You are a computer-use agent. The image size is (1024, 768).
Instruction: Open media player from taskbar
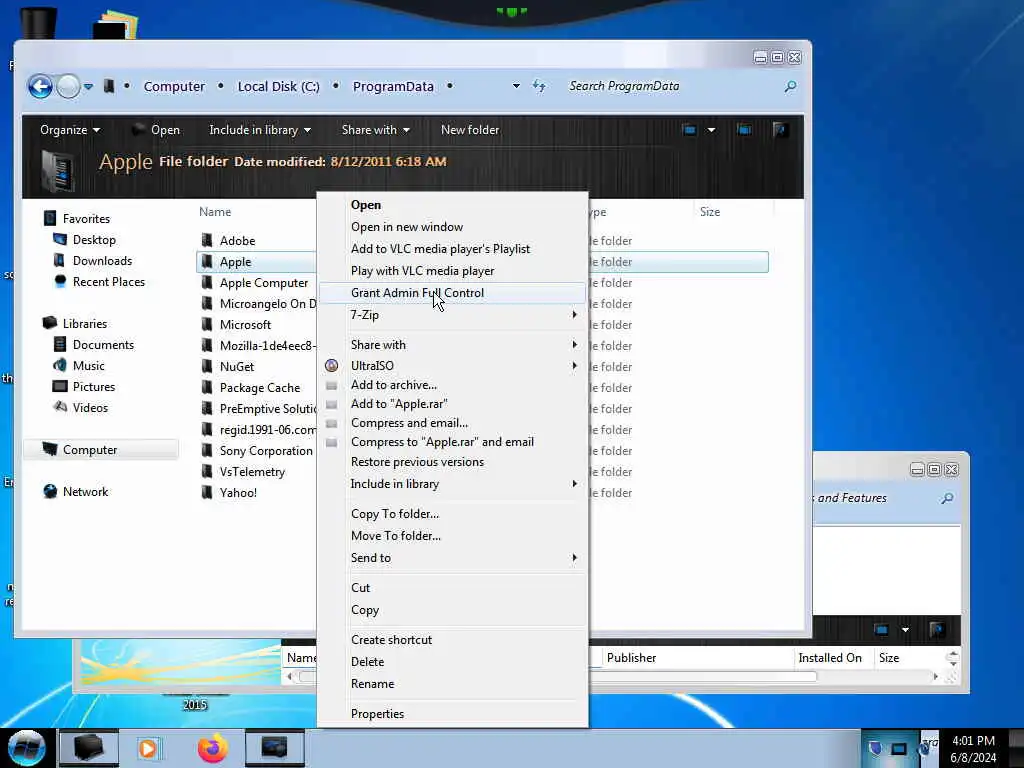tap(148, 748)
